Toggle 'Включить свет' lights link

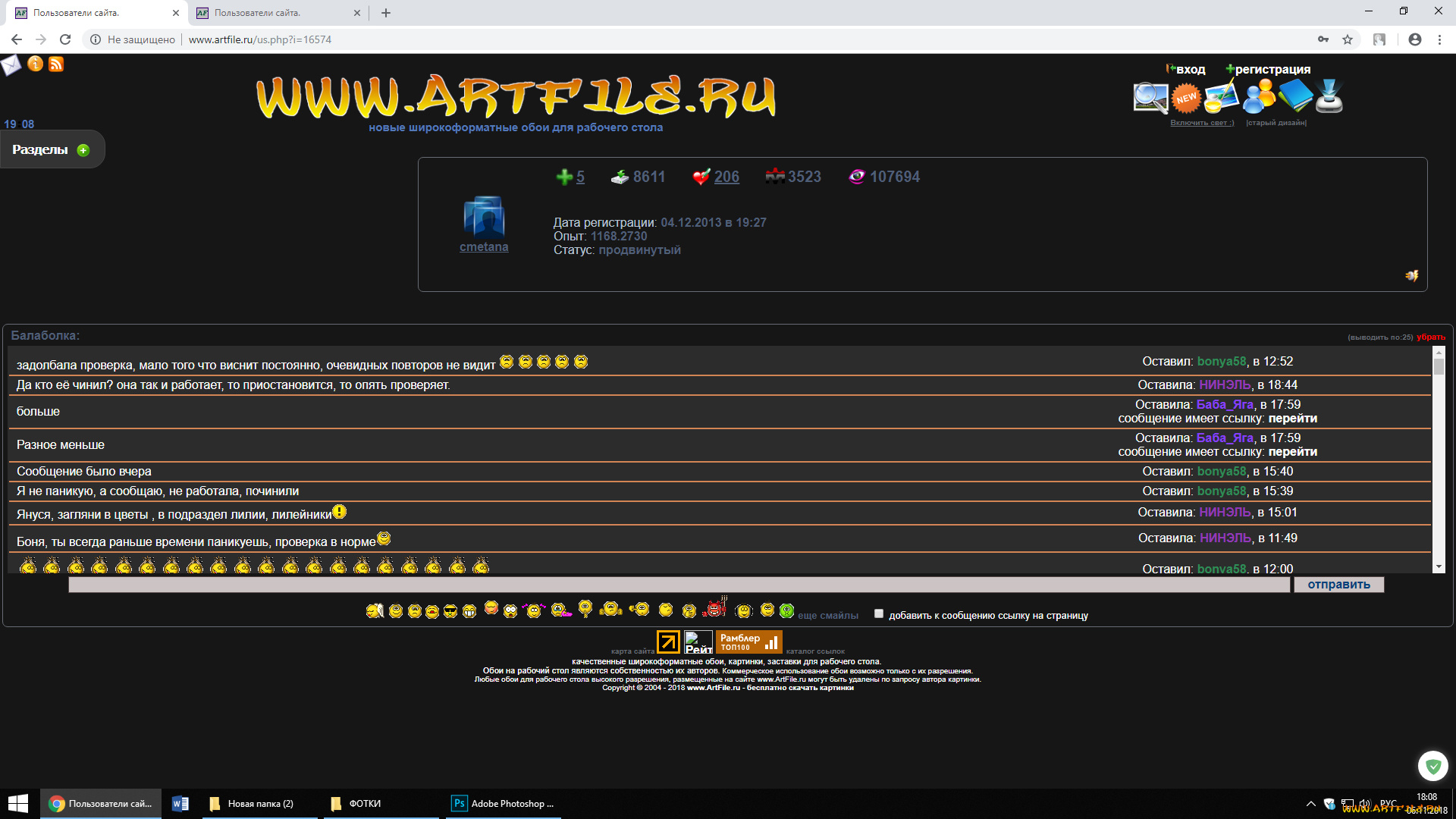[1201, 123]
